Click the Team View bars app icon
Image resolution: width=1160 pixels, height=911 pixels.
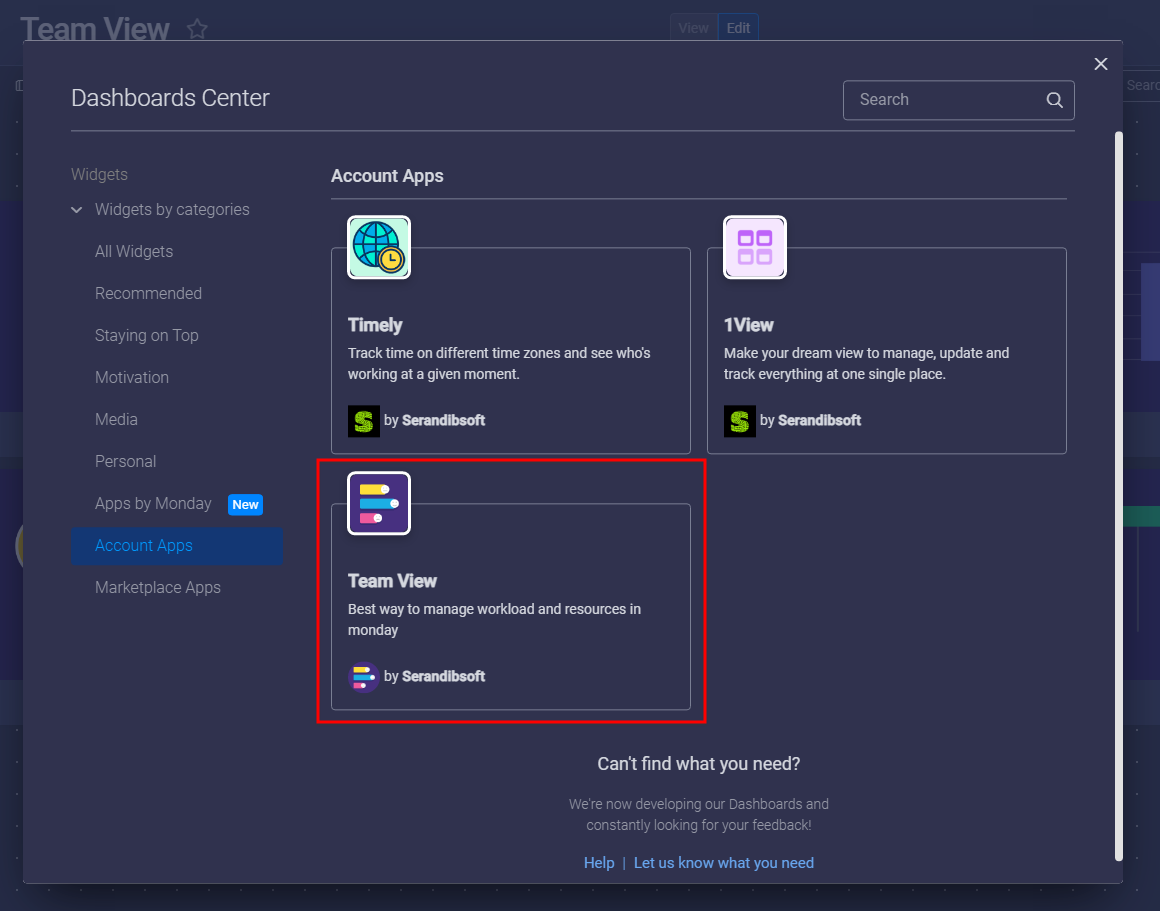click(379, 503)
